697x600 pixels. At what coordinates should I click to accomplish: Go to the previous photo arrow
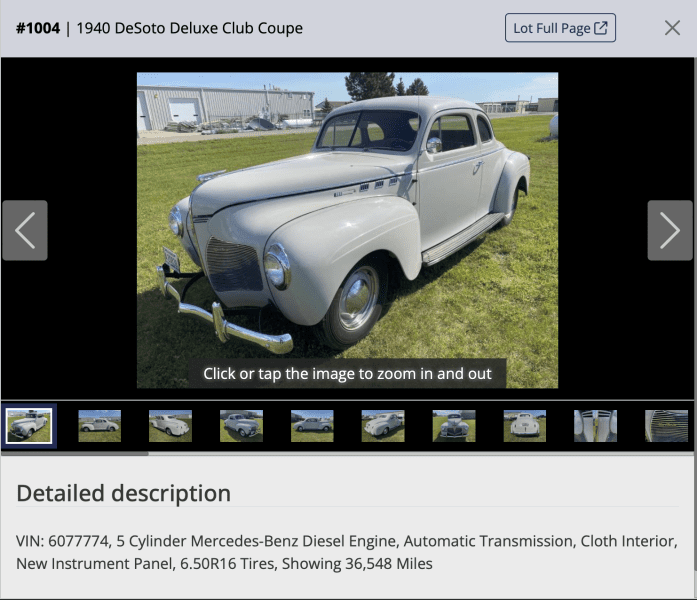[x=25, y=230]
